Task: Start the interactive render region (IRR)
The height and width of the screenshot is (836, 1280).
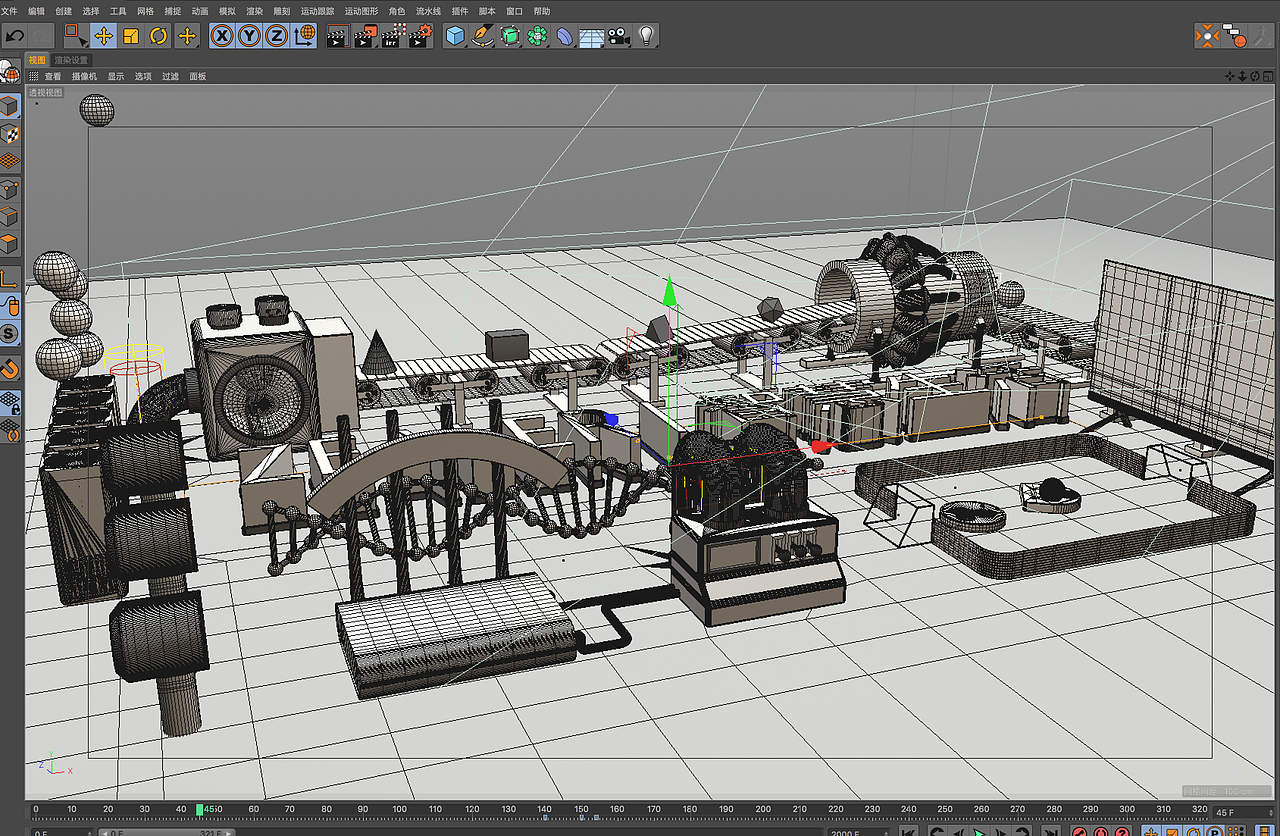Action: [393, 36]
